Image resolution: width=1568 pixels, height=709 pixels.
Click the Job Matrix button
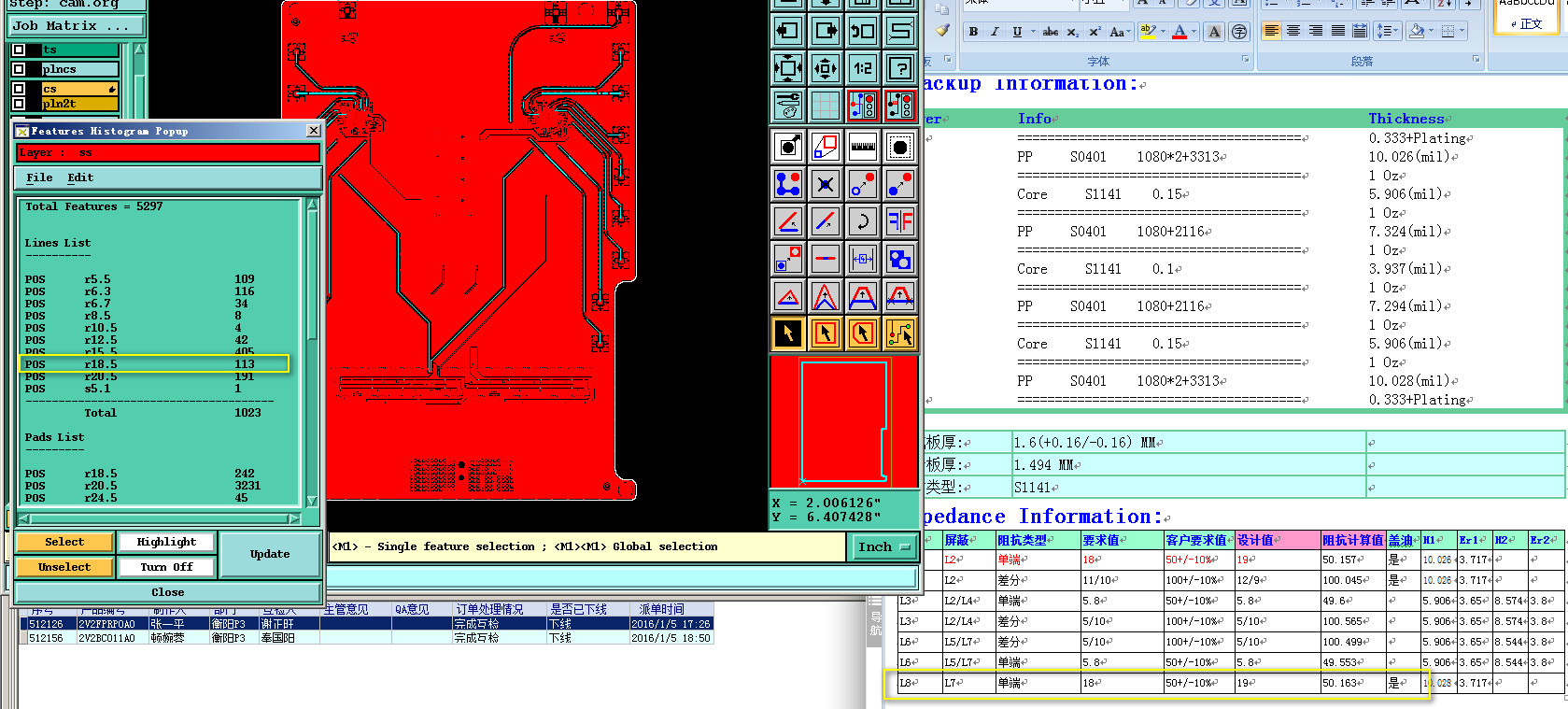pos(77,26)
